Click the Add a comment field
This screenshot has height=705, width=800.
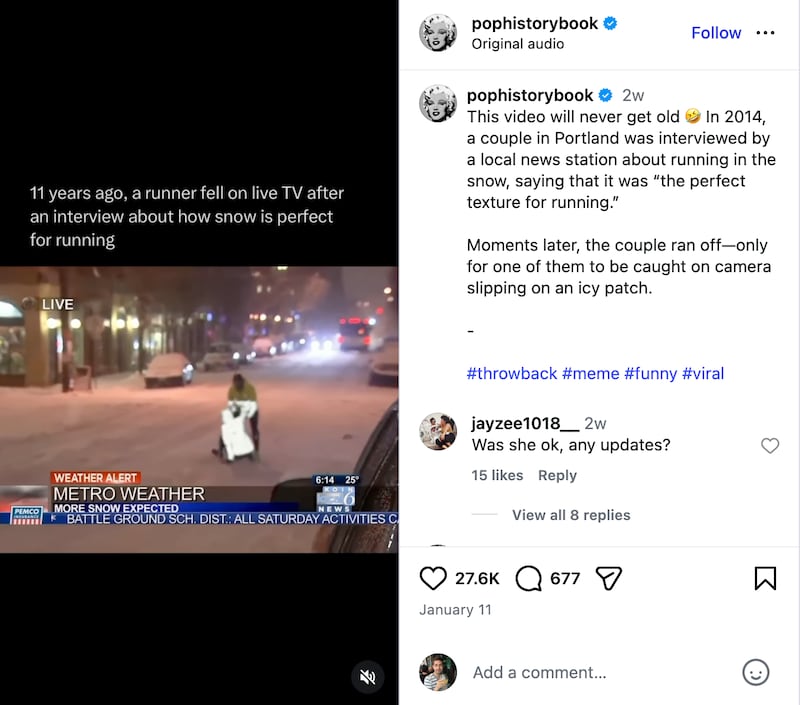(597, 672)
